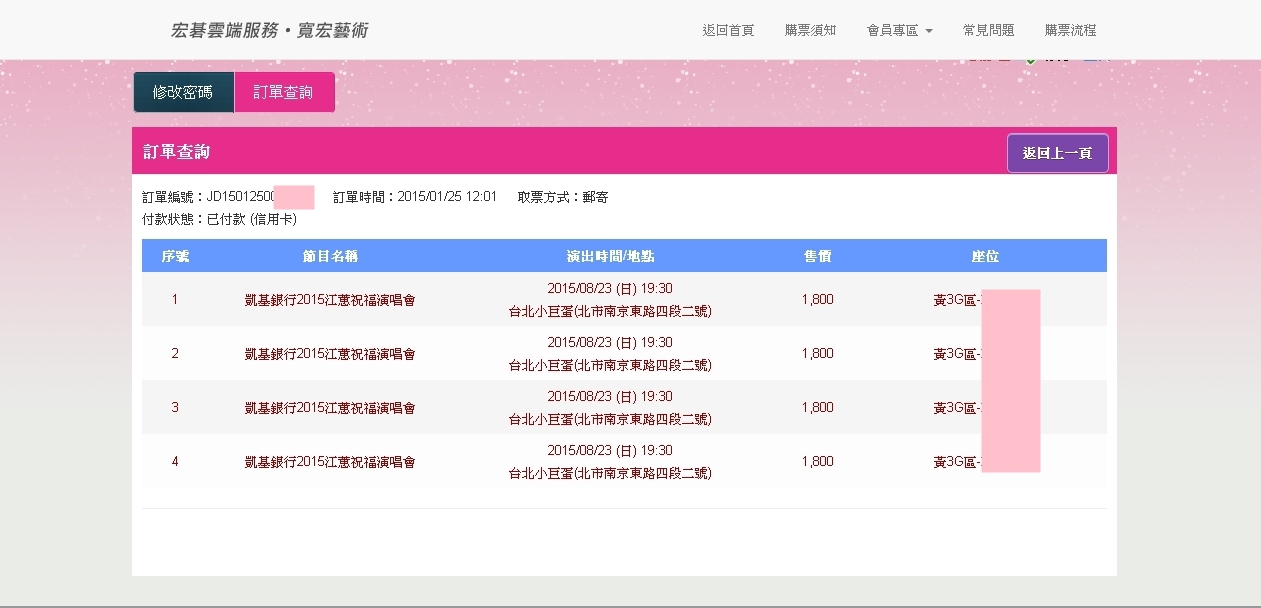Click program name in row 4
Image resolution: width=1261 pixels, height=608 pixels.
tap(330, 462)
